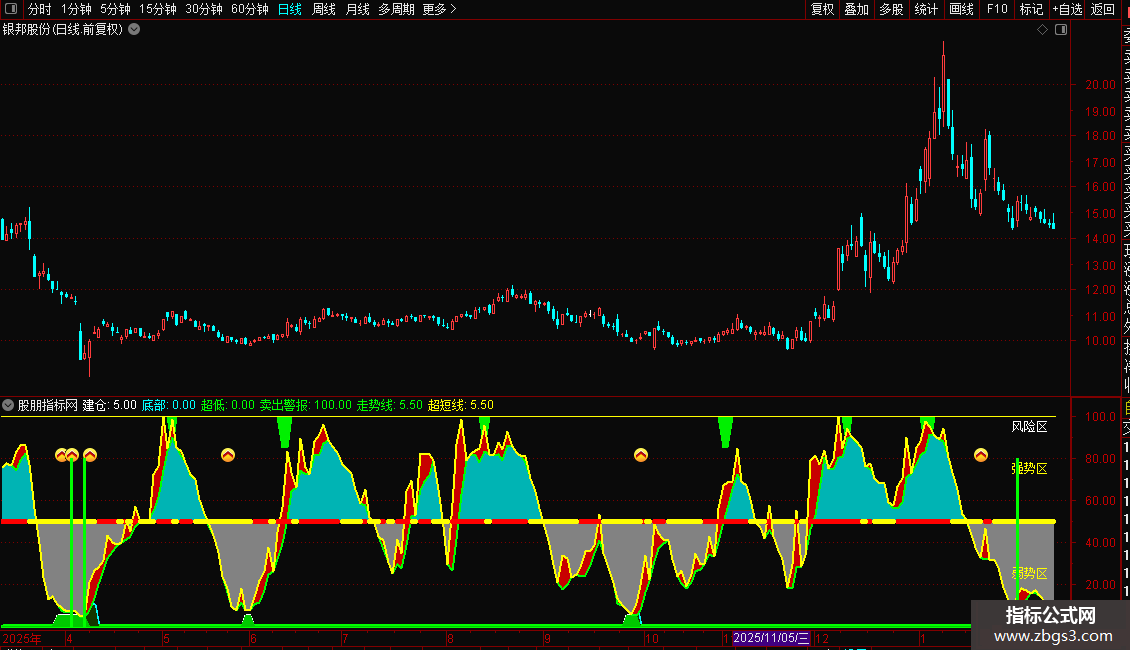Click the 返回 back button
This screenshot has height=650, width=1130.
1103,9
